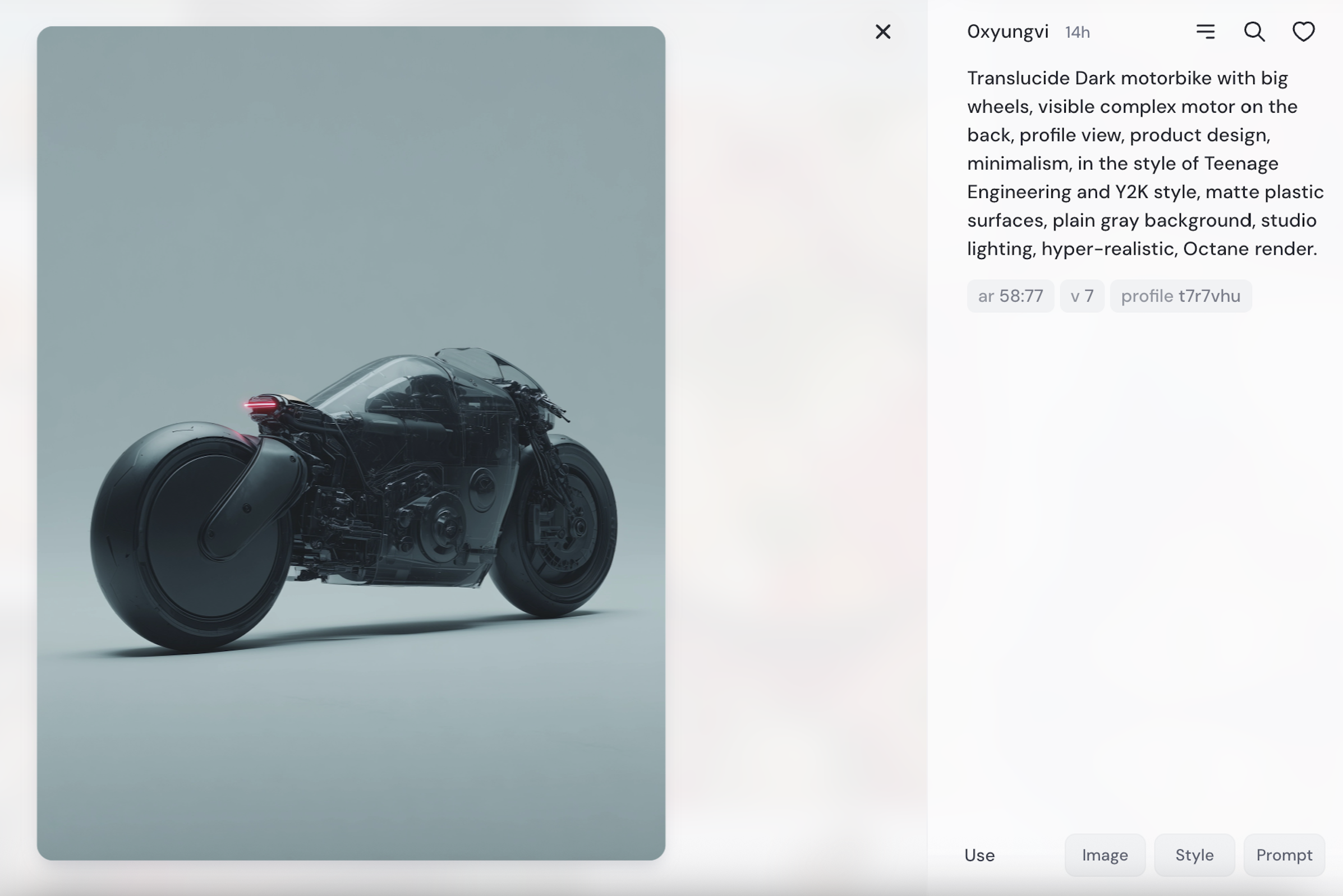
Task: Click the 14h timestamp
Action: point(1077,33)
